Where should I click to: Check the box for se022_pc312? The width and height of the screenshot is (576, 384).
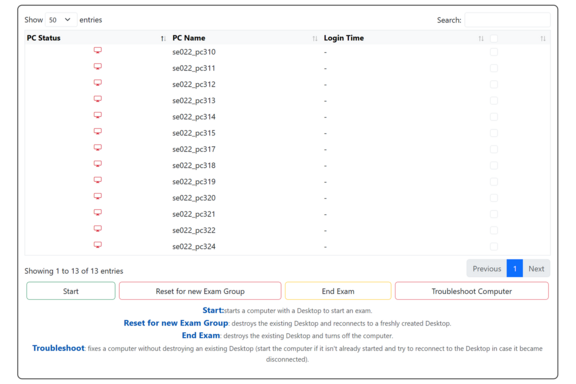[x=494, y=84]
